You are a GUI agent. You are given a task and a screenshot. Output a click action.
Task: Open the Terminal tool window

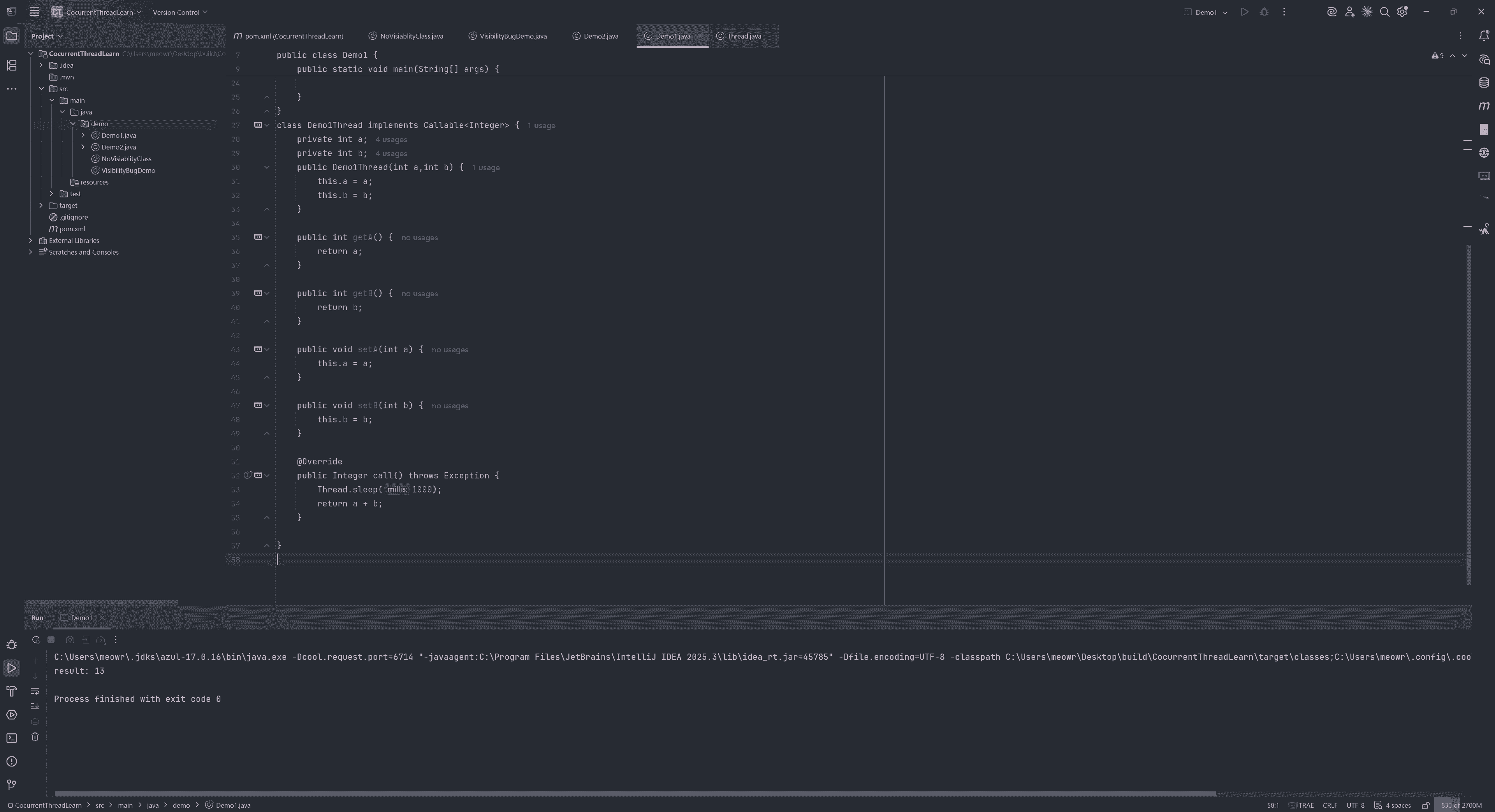tap(12, 738)
